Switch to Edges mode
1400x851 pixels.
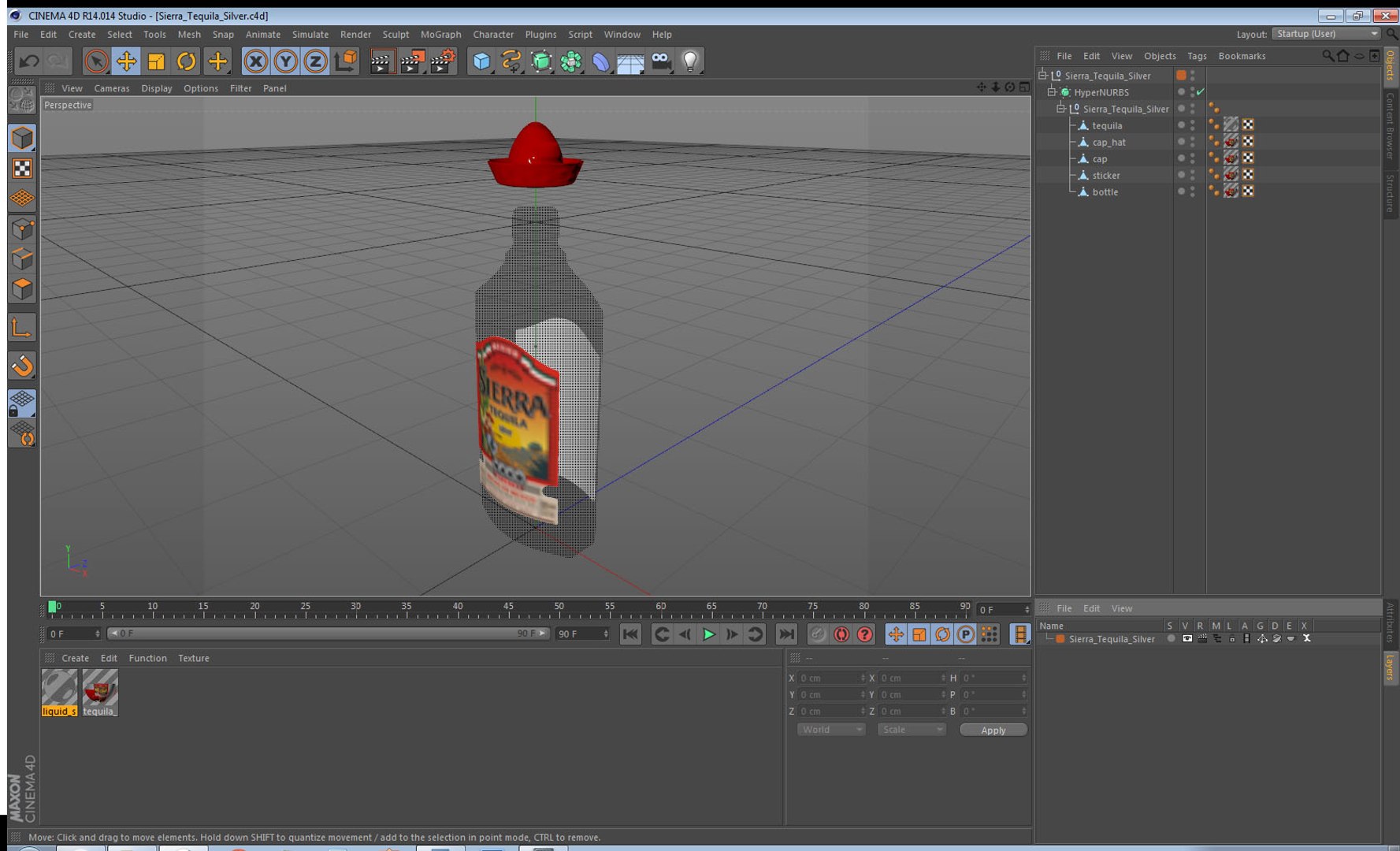point(22,259)
